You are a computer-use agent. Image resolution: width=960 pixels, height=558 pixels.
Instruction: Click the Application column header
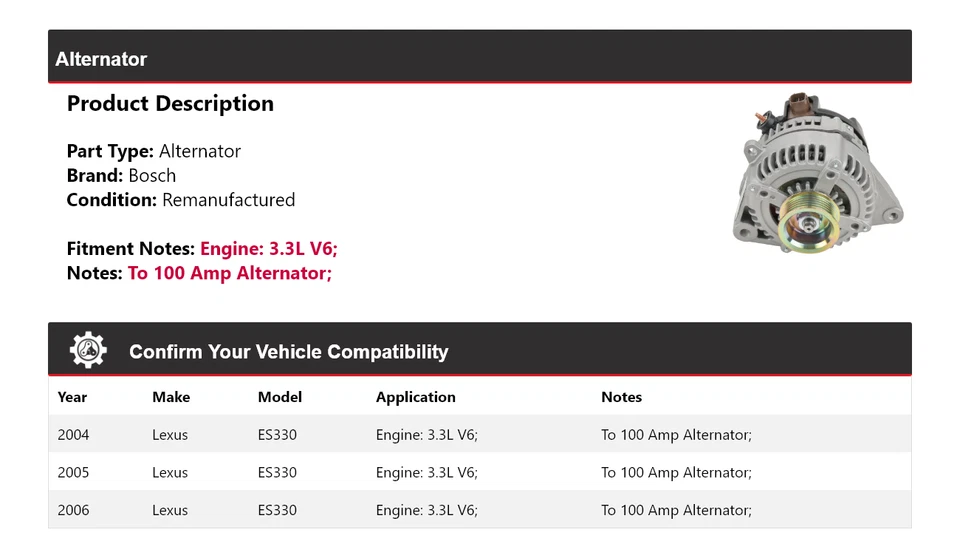point(416,397)
